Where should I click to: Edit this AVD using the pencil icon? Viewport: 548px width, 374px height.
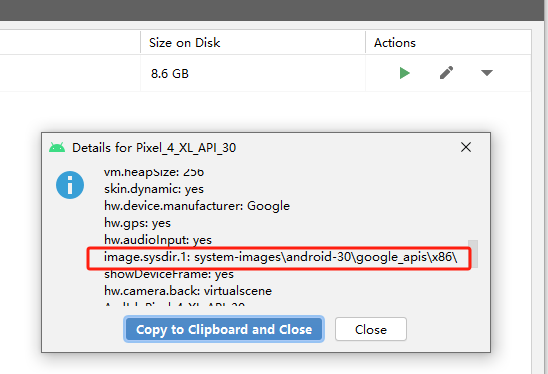[446, 73]
